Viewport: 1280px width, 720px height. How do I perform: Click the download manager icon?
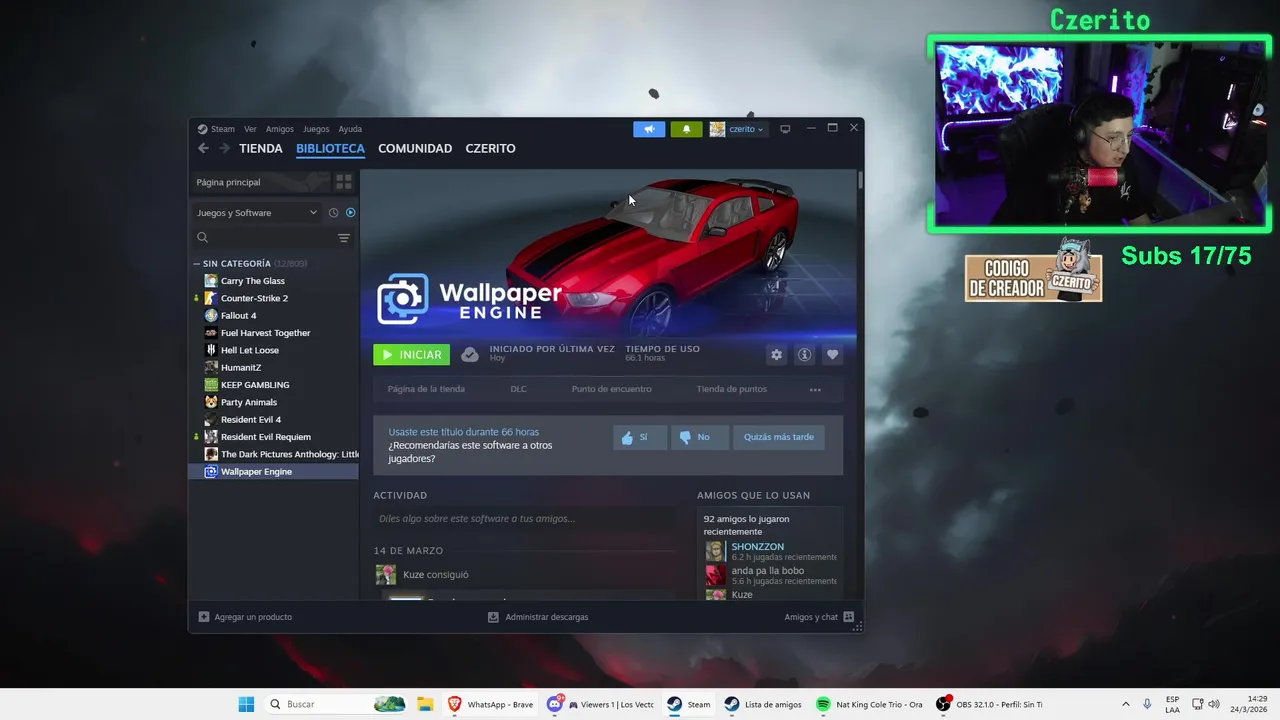pos(493,617)
